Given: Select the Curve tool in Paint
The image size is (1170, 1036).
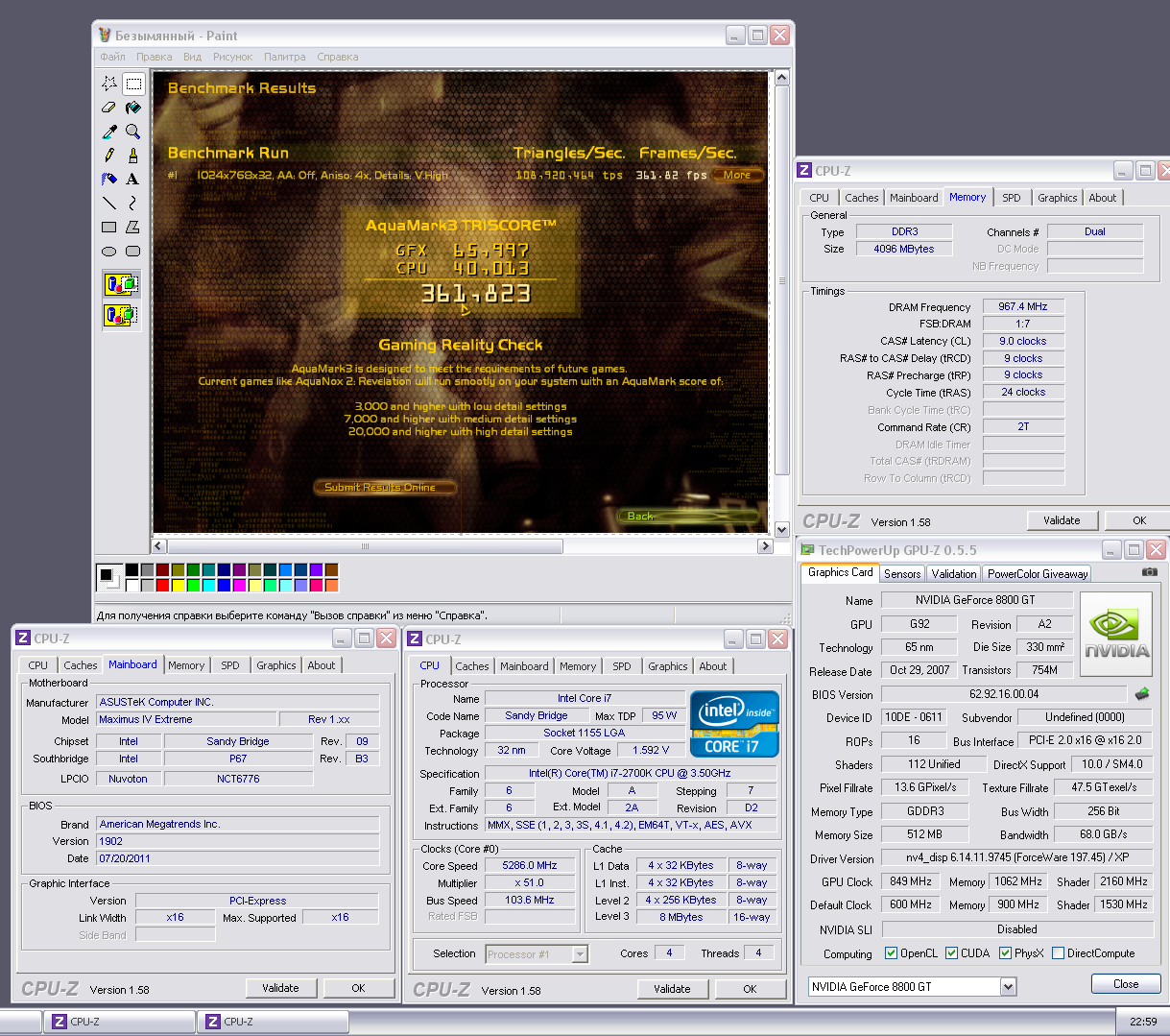Looking at the screenshot, I should pos(133,204).
